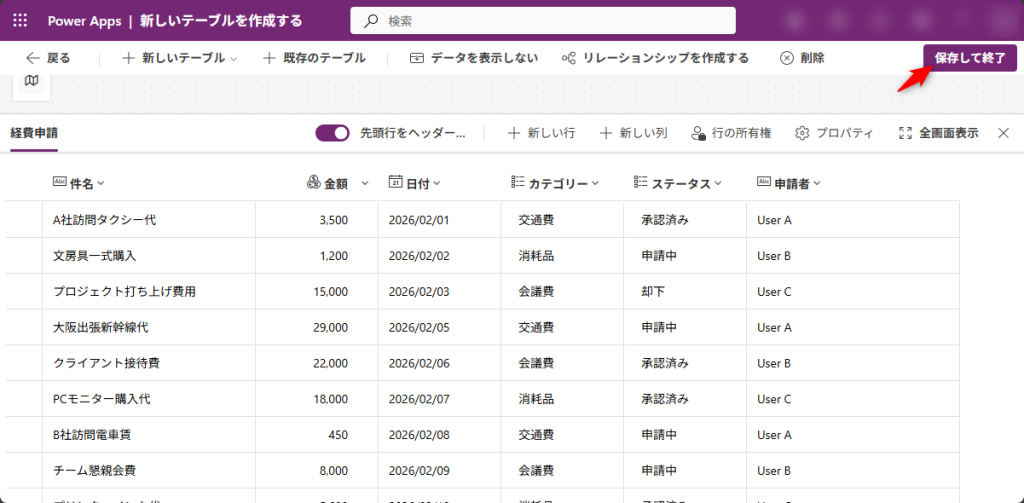Select cell プロジェクト打ち上げ費用

pyautogui.click(x=149, y=291)
